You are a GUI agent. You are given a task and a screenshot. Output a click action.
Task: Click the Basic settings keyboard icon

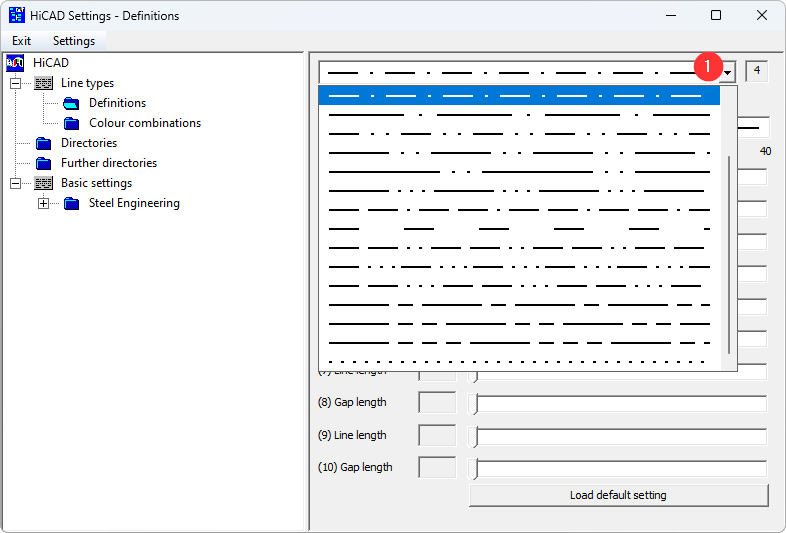pos(44,184)
